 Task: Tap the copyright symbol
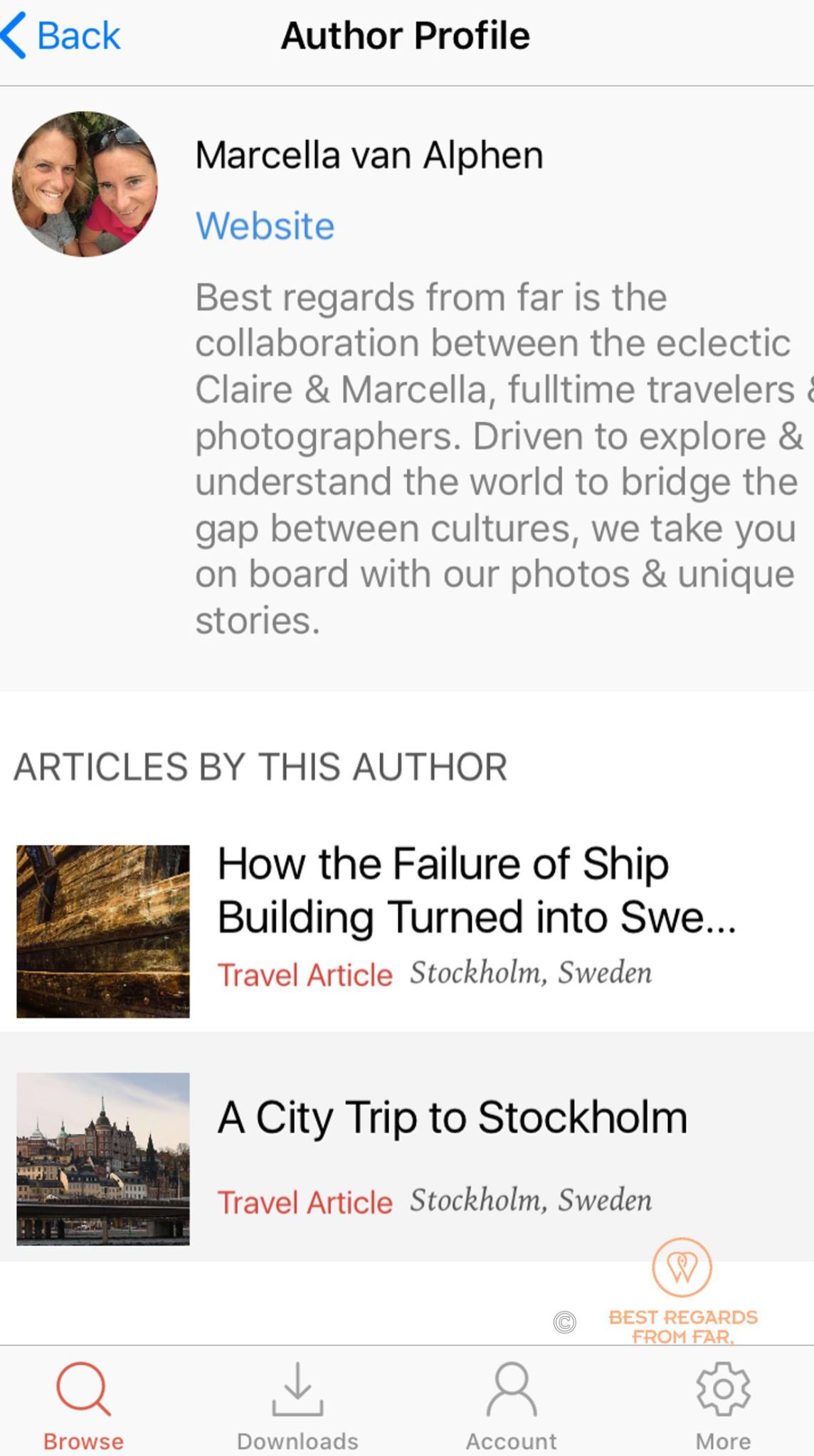[564, 1322]
